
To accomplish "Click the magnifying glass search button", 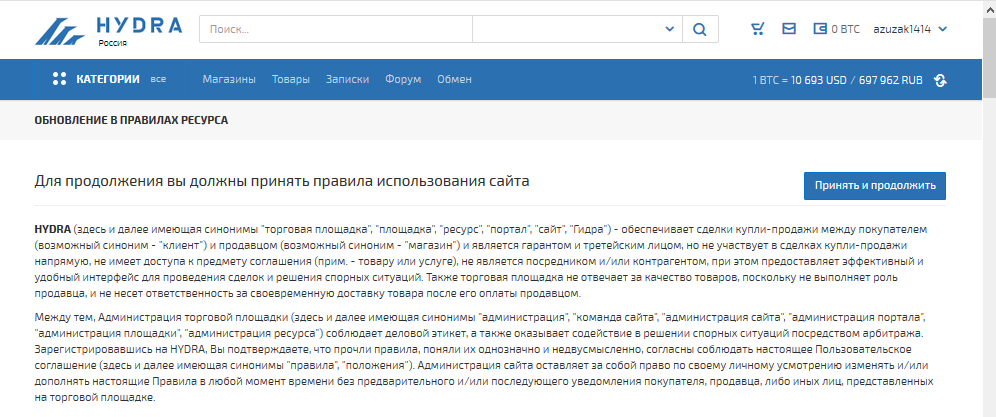I will 700,29.
